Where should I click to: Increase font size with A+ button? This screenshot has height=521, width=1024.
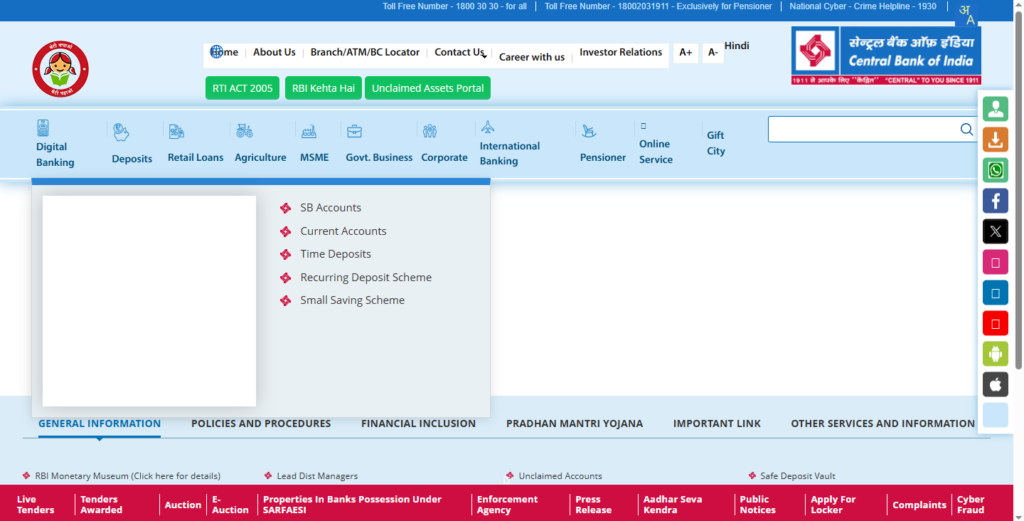[x=686, y=53]
